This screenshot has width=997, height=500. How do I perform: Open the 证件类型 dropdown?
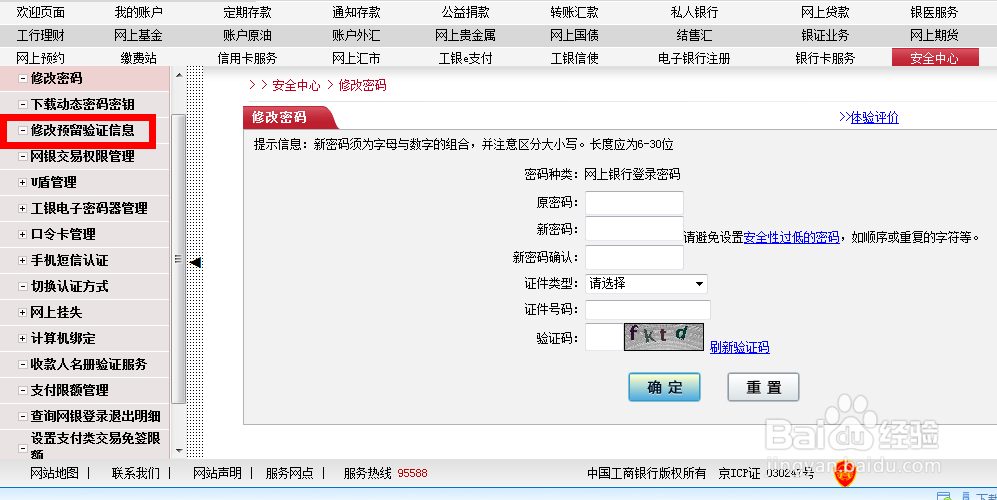pyautogui.click(x=646, y=284)
